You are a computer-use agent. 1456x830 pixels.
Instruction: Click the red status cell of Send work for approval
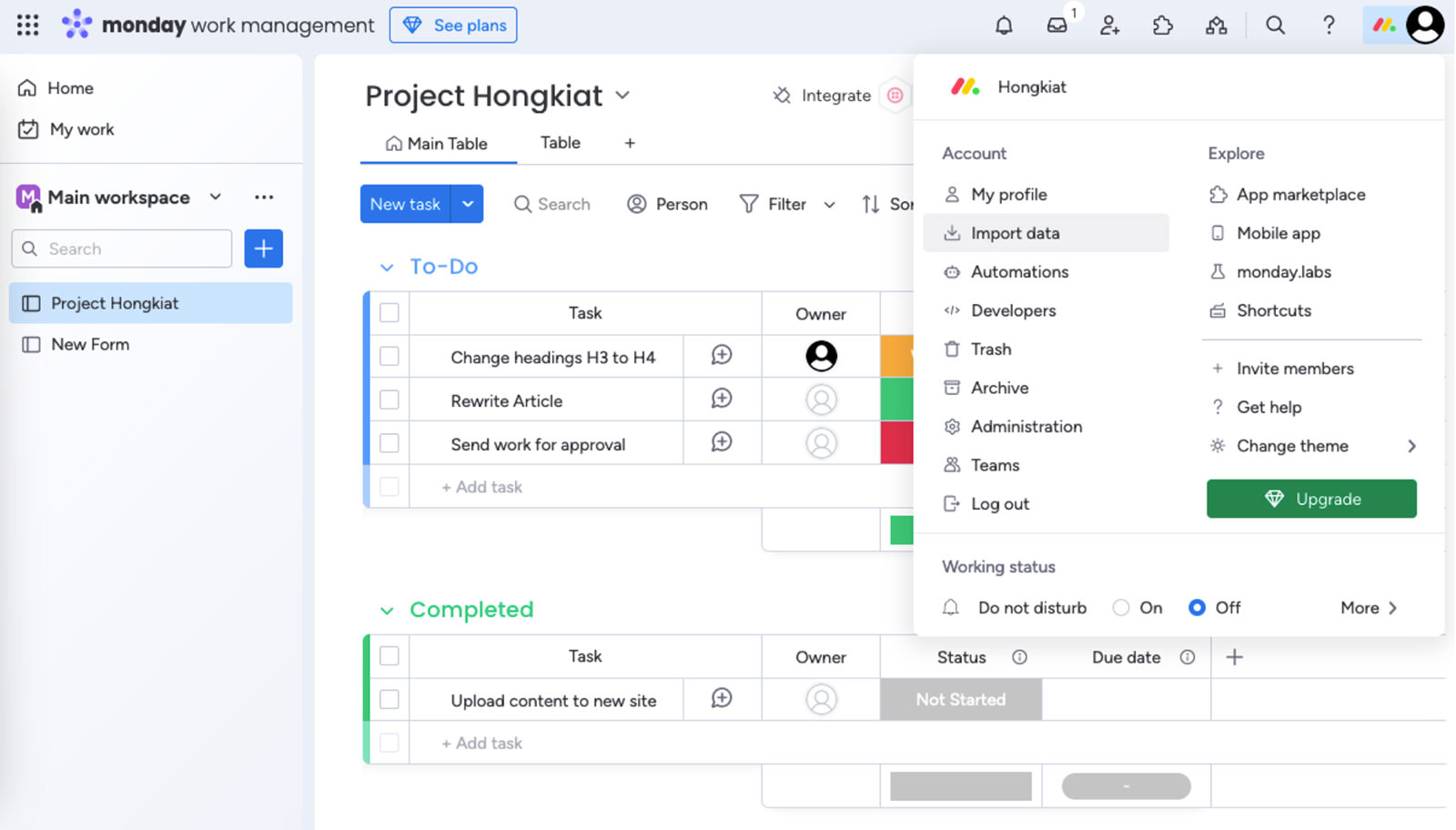tap(896, 443)
